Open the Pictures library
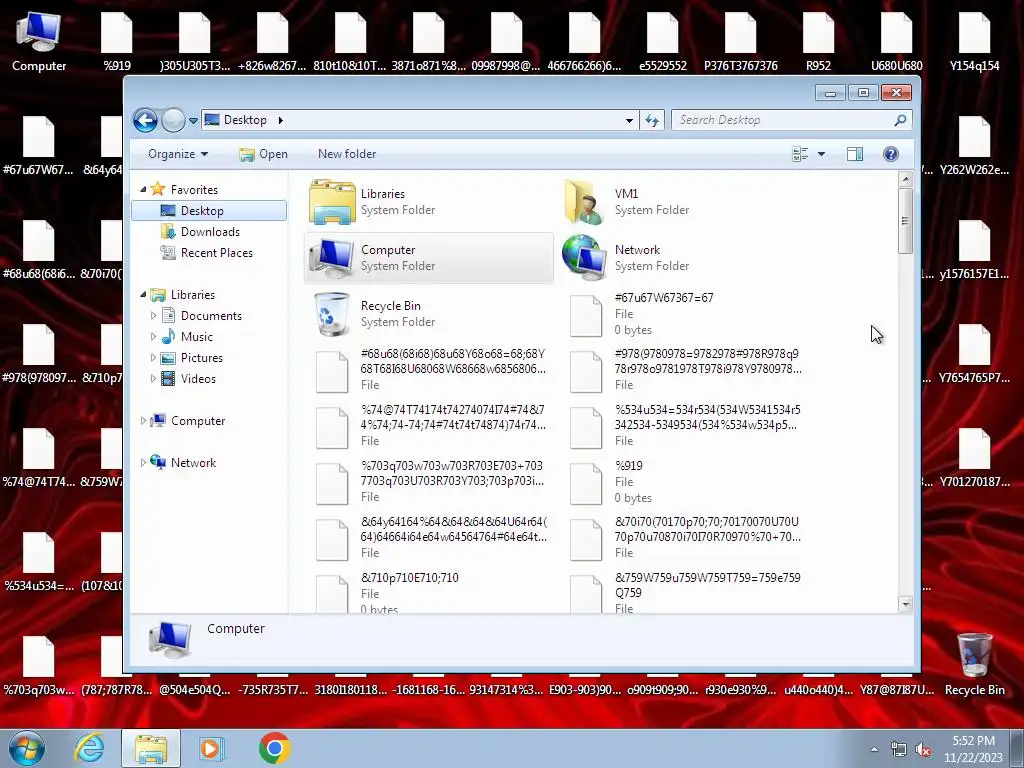The image size is (1024, 768). (201, 358)
